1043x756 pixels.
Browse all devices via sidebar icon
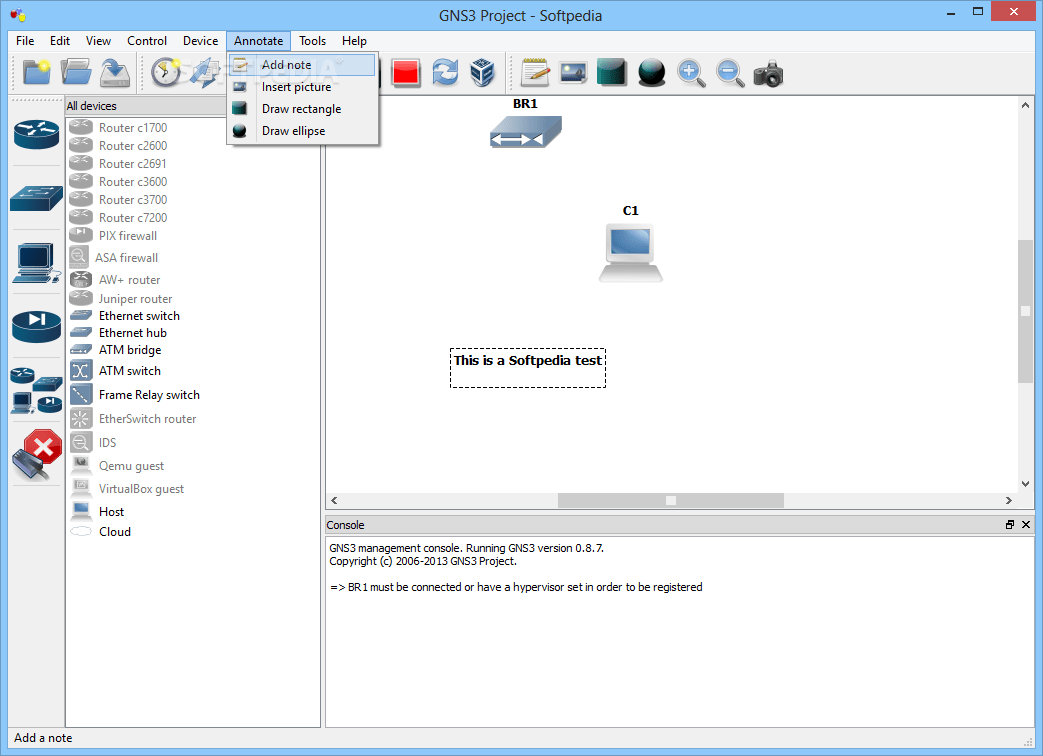point(37,390)
